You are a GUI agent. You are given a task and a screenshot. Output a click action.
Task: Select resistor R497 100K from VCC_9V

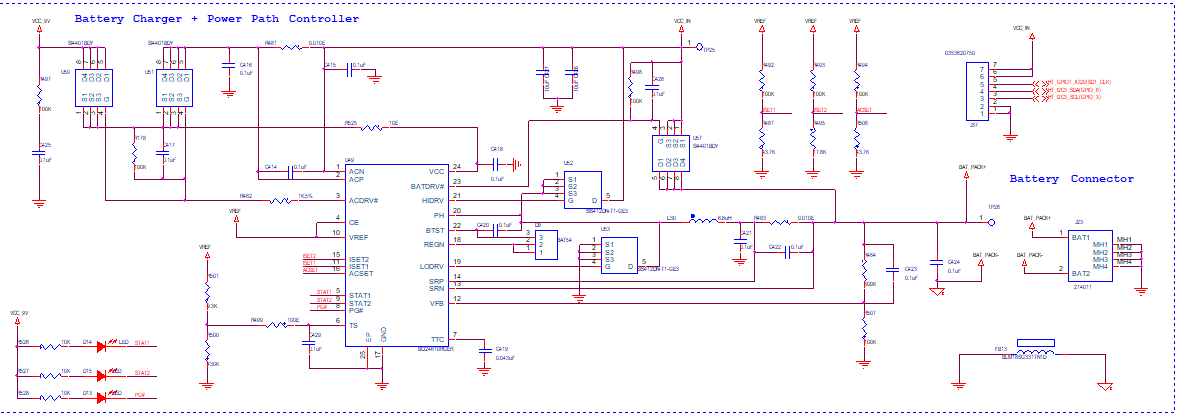click(x=38, y=94)
